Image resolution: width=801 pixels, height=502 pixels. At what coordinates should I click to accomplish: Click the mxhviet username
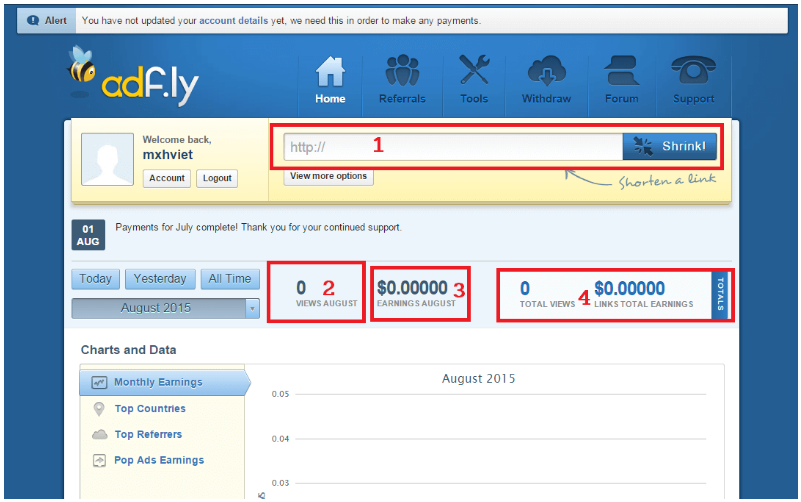click(x=168, y=155)
